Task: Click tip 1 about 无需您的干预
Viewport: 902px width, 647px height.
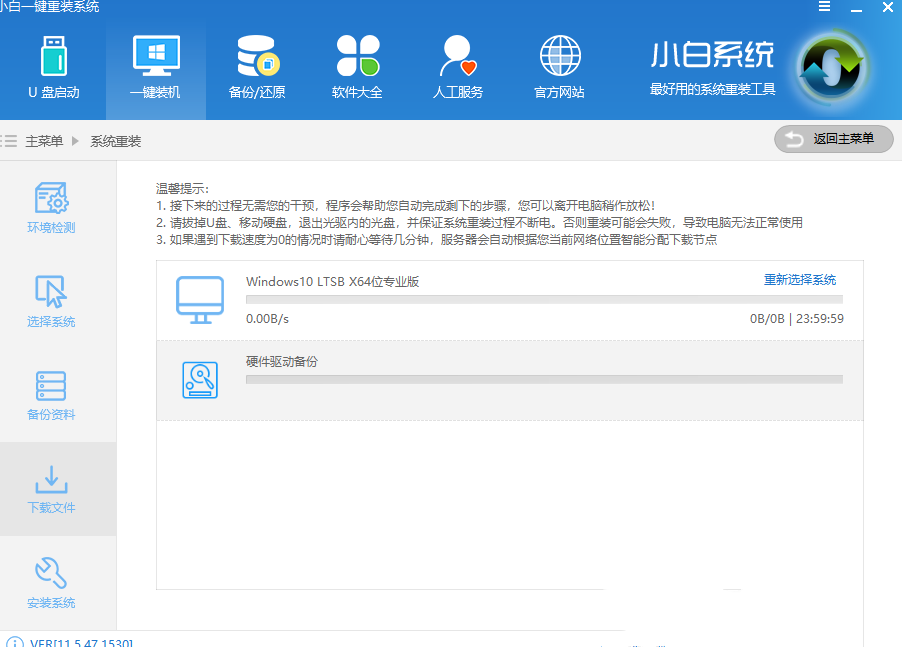Action: coord(406,206)
